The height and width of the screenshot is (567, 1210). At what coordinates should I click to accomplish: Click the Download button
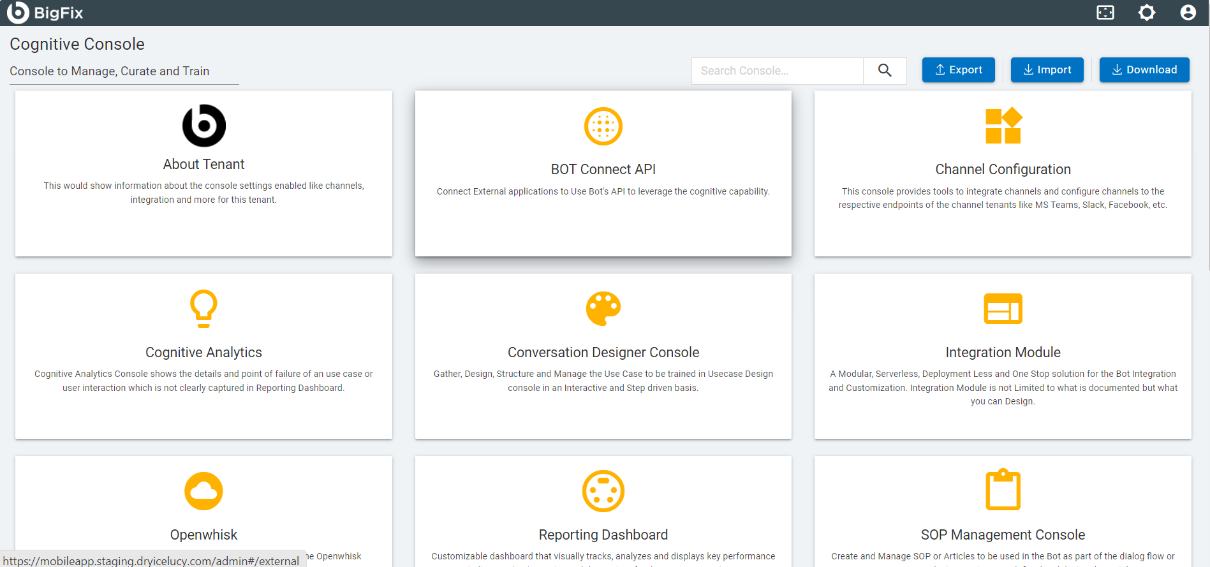click(x=1144, y=70)
